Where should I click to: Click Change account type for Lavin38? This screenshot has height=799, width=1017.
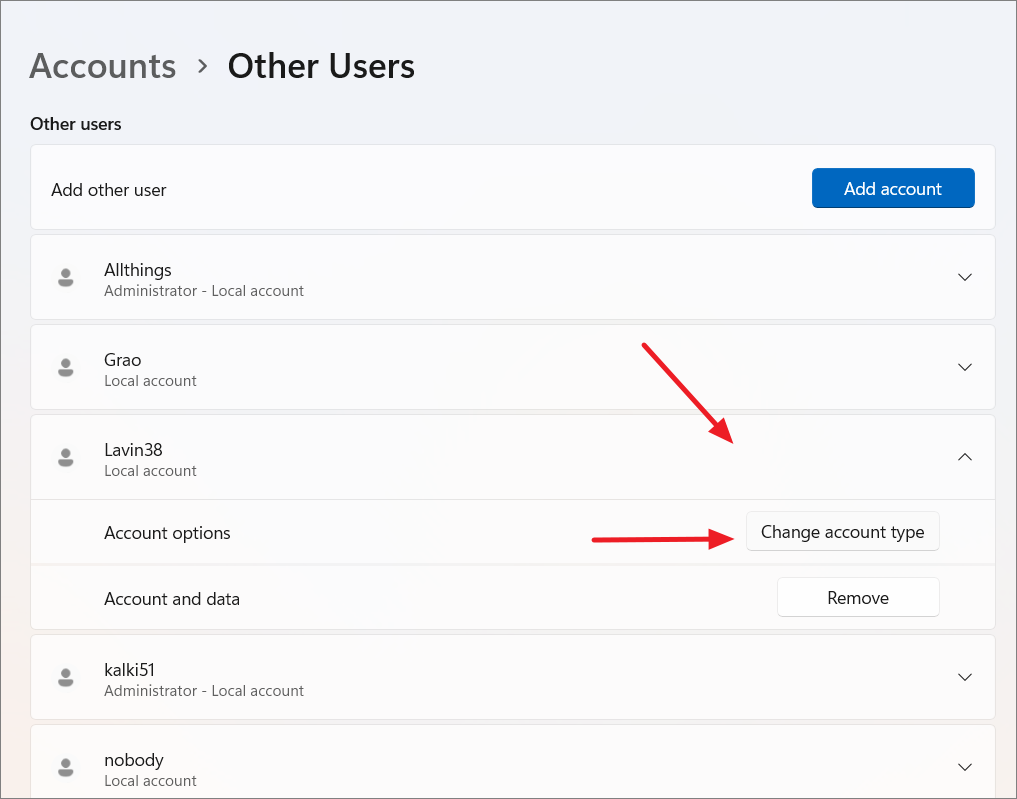click(x=842, y=531)
